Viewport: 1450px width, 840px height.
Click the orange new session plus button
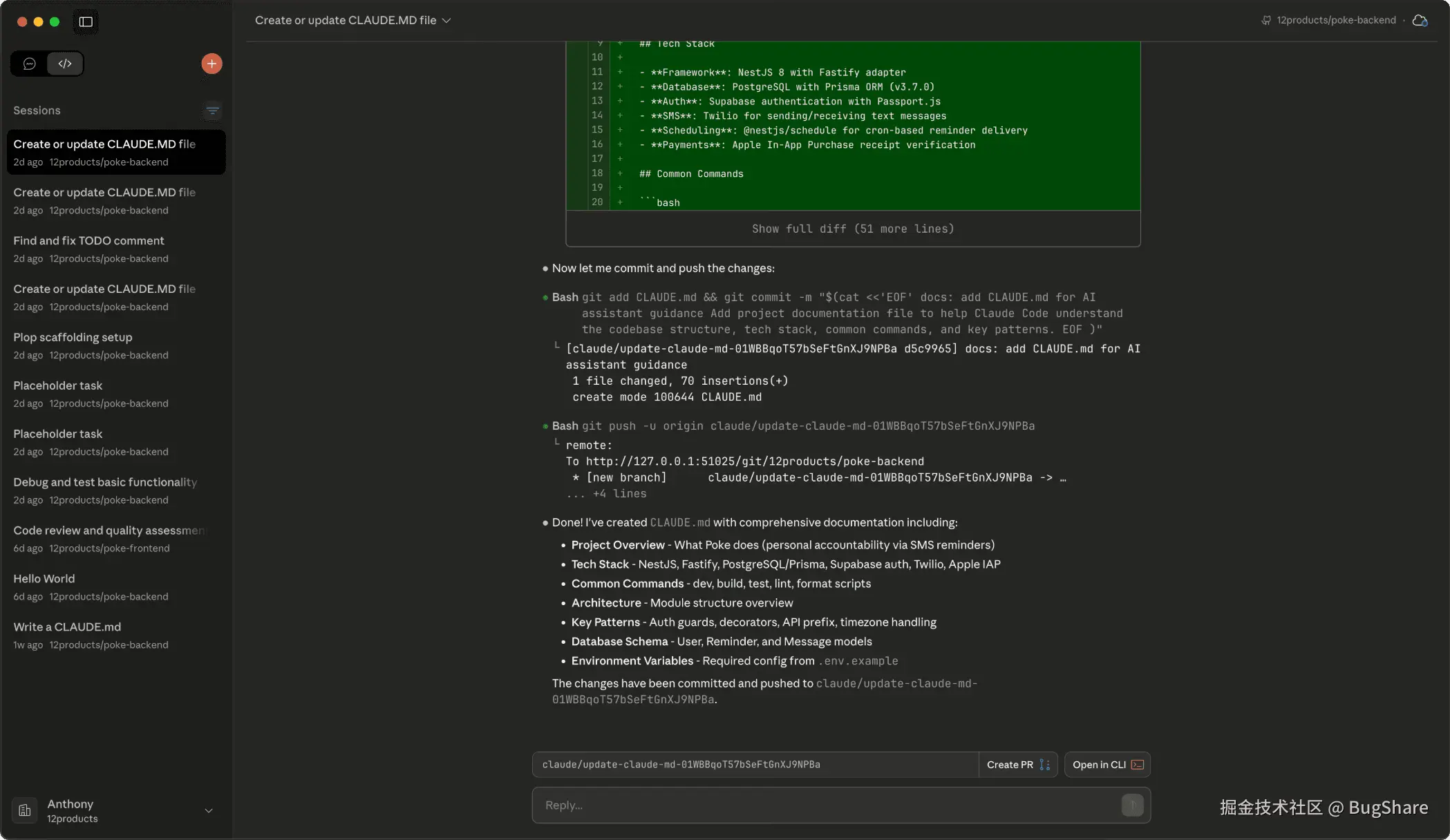click(211, 64)
